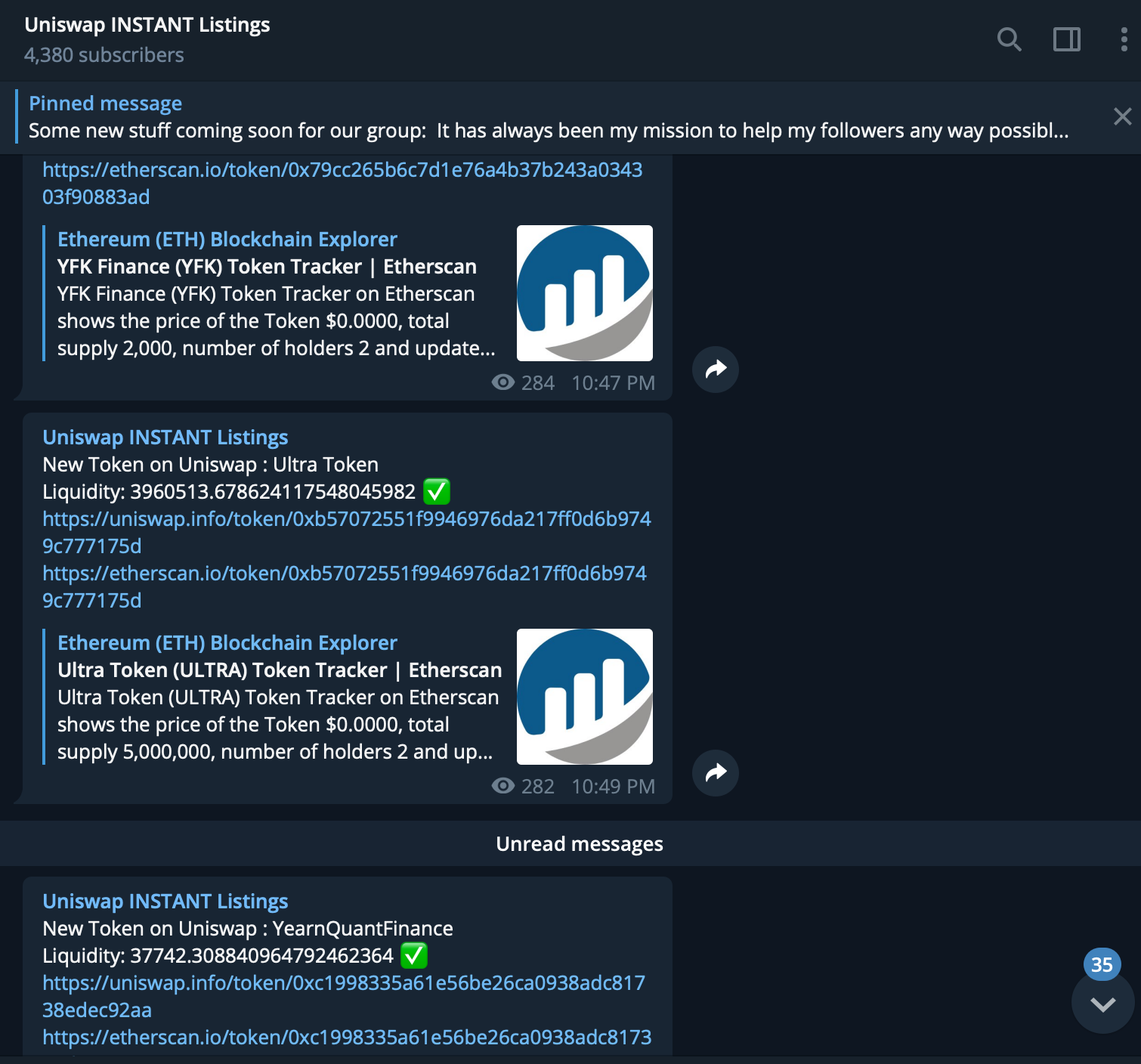The image size is (1141, 1064).
Task: Open the YFK Finance Etherscan preview thumbnail
Action: coord(584,293)
